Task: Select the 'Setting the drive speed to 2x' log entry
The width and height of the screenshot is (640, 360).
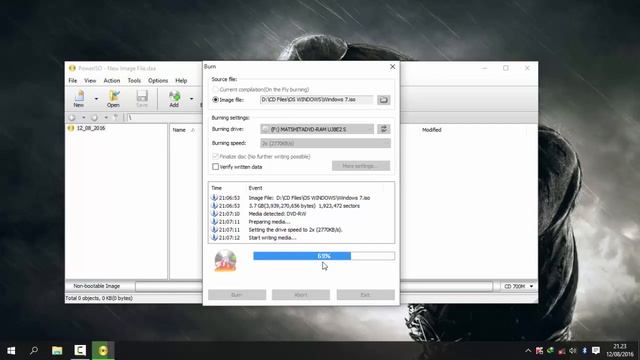Action: pyautogui.click(x=296, y=230)
